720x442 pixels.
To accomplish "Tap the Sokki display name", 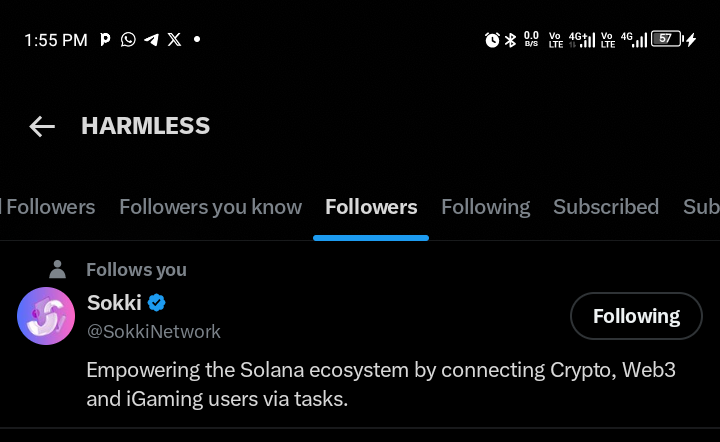I will 114,303.
